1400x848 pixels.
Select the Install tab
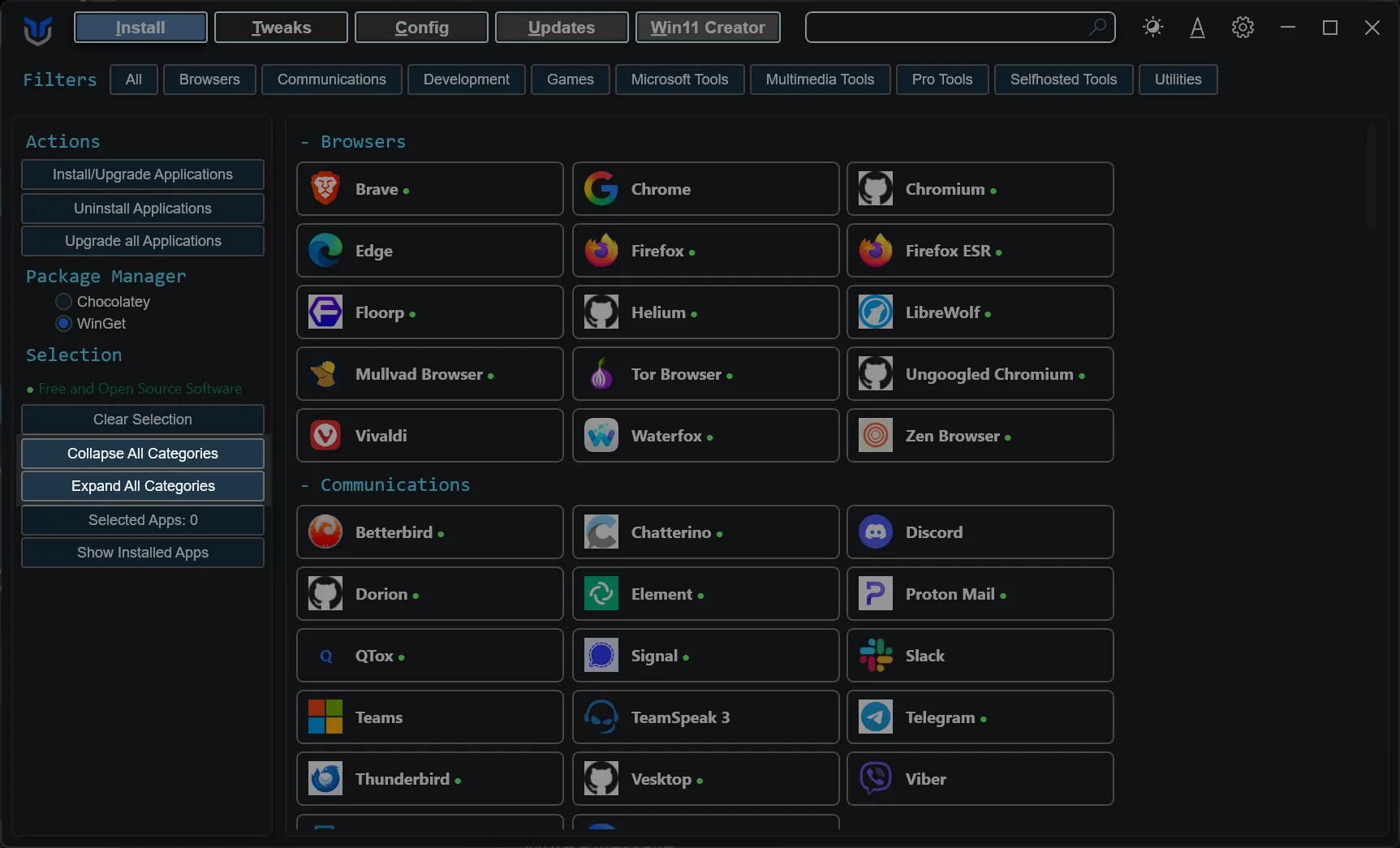[x=140, y=27]
